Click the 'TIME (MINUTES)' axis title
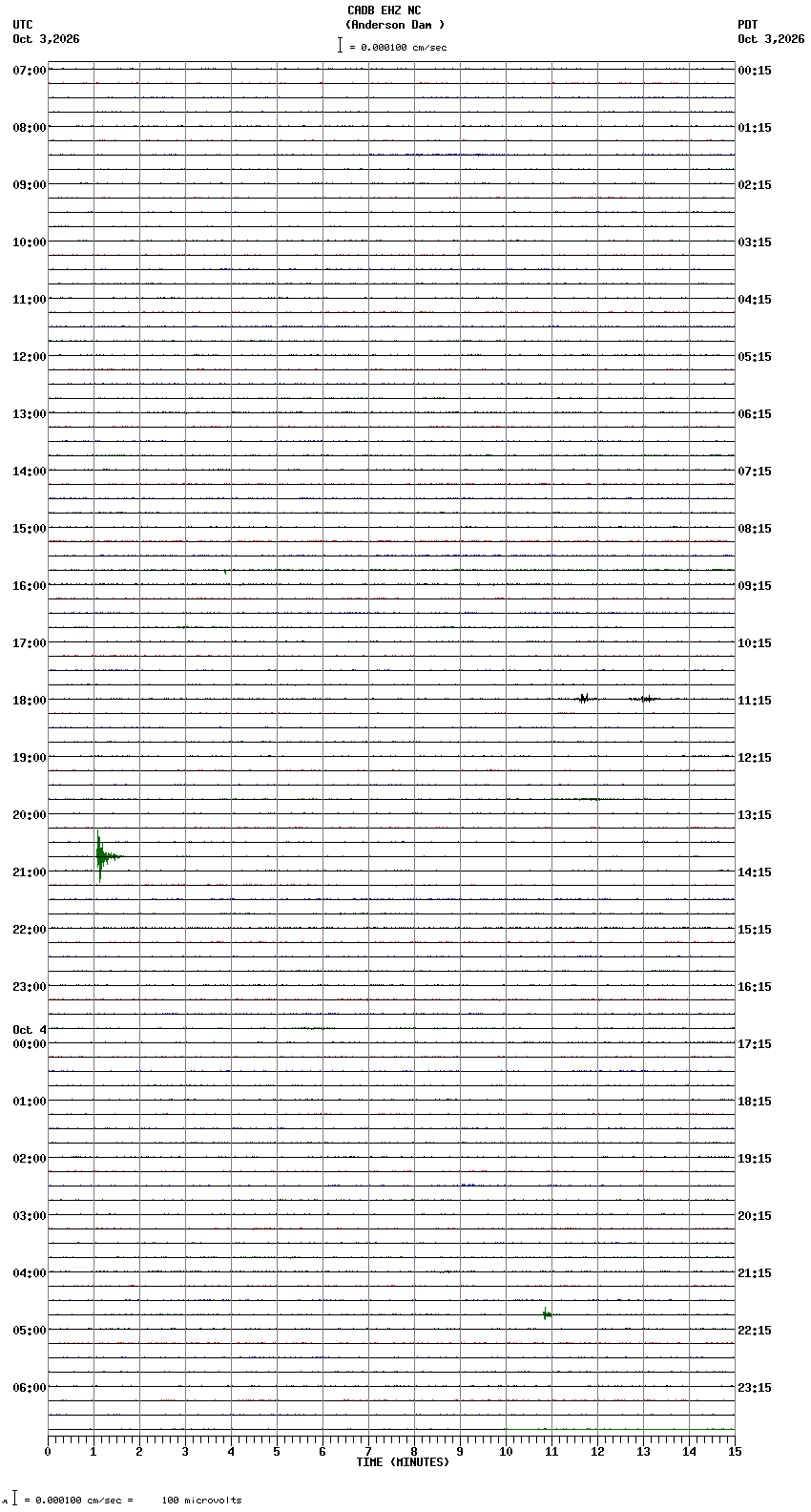The height and width of the screenshot is (1512, 811). (403, 1461)
